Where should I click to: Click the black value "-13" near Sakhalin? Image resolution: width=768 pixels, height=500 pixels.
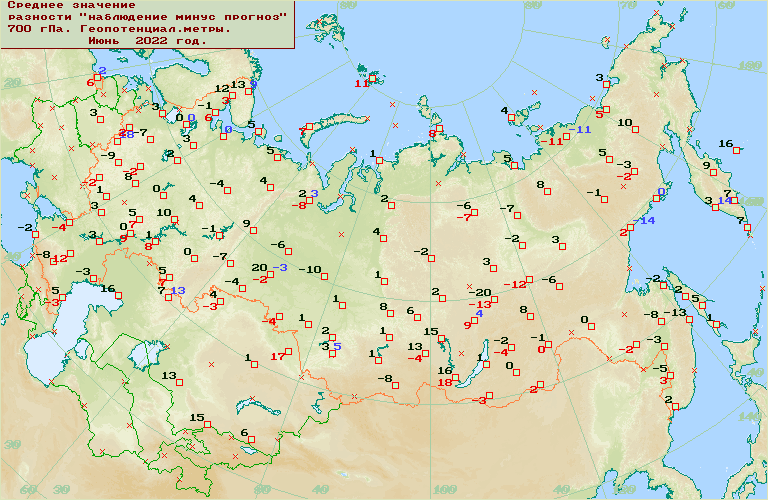pos(675,312)
